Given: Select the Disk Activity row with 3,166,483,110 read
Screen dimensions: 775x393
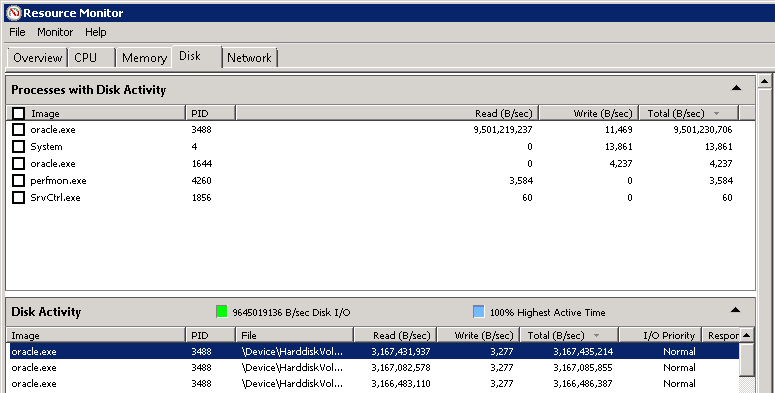Looking at the screenshot, I should coord(374,383).
